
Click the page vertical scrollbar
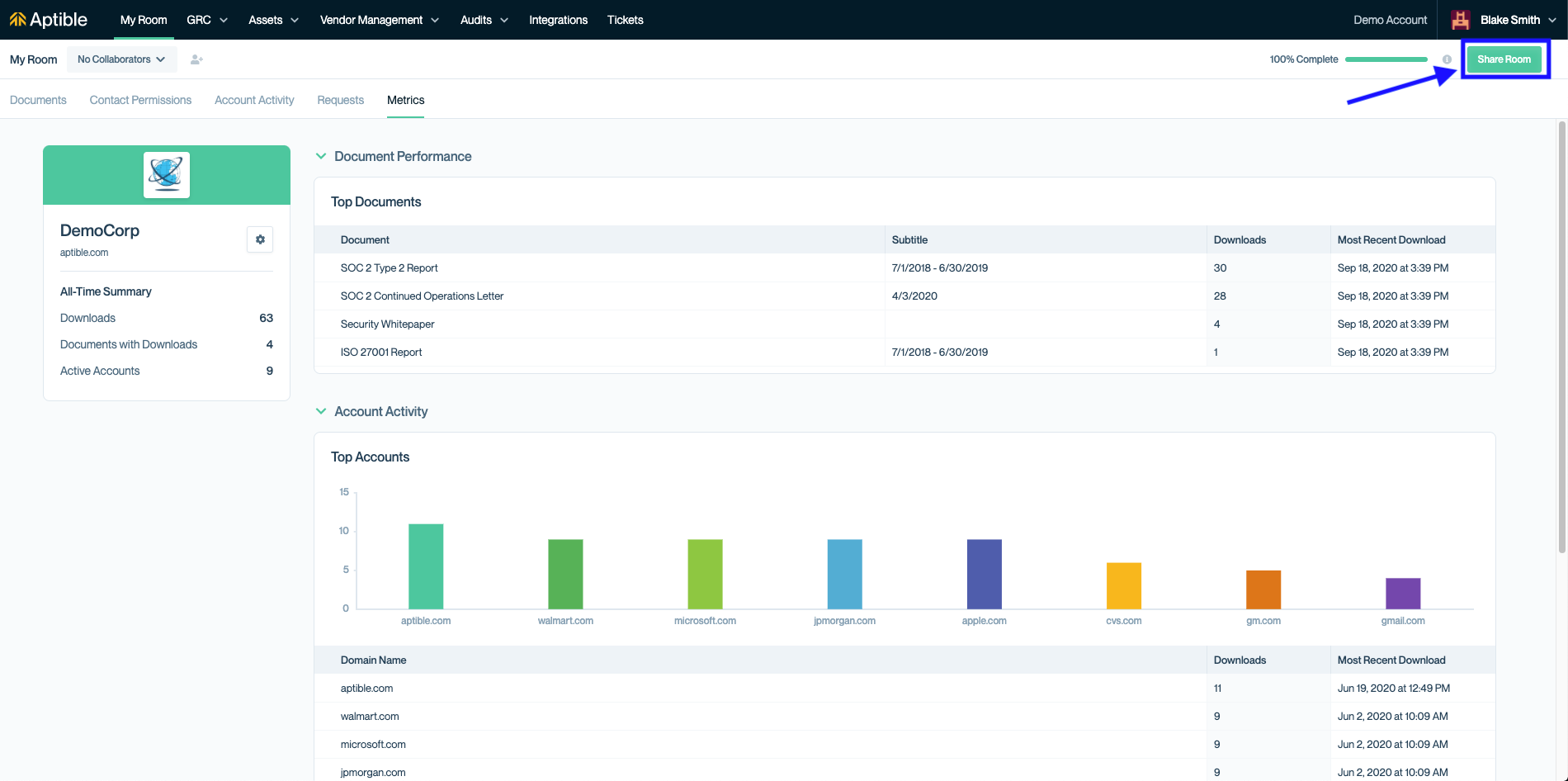pos(1561,337)
